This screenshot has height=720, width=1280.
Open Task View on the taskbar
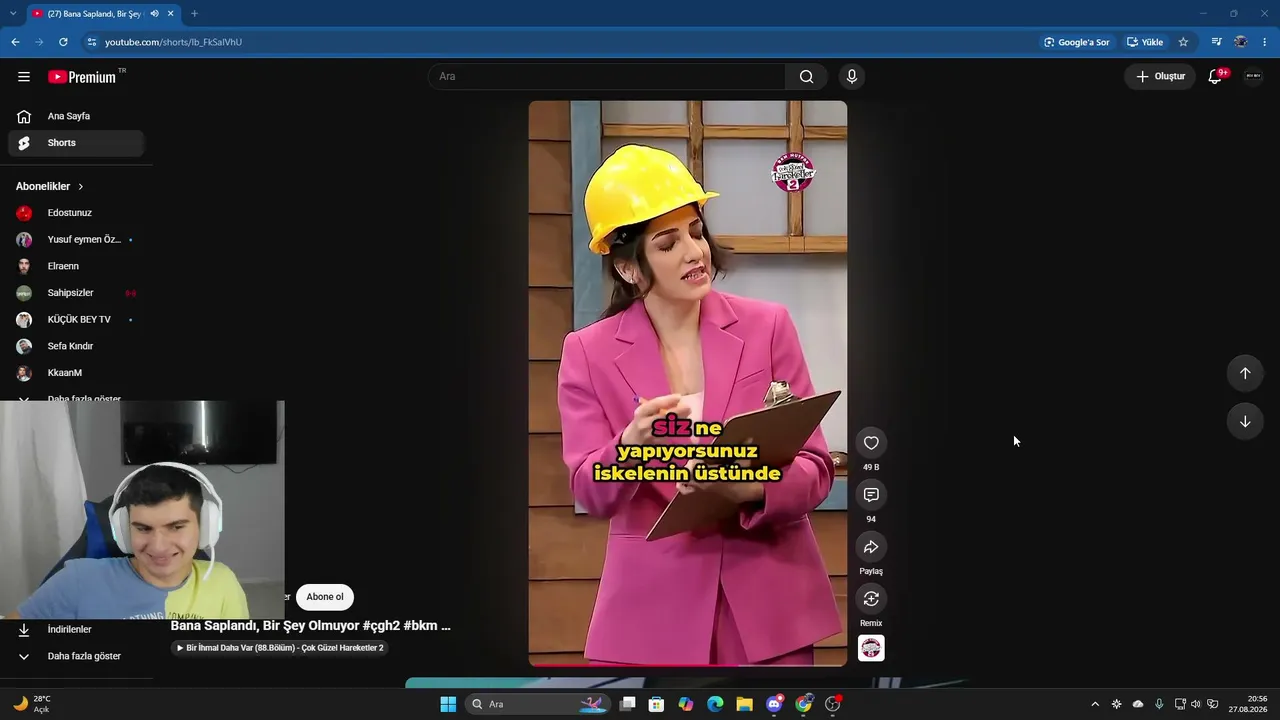tap(627, 704)
